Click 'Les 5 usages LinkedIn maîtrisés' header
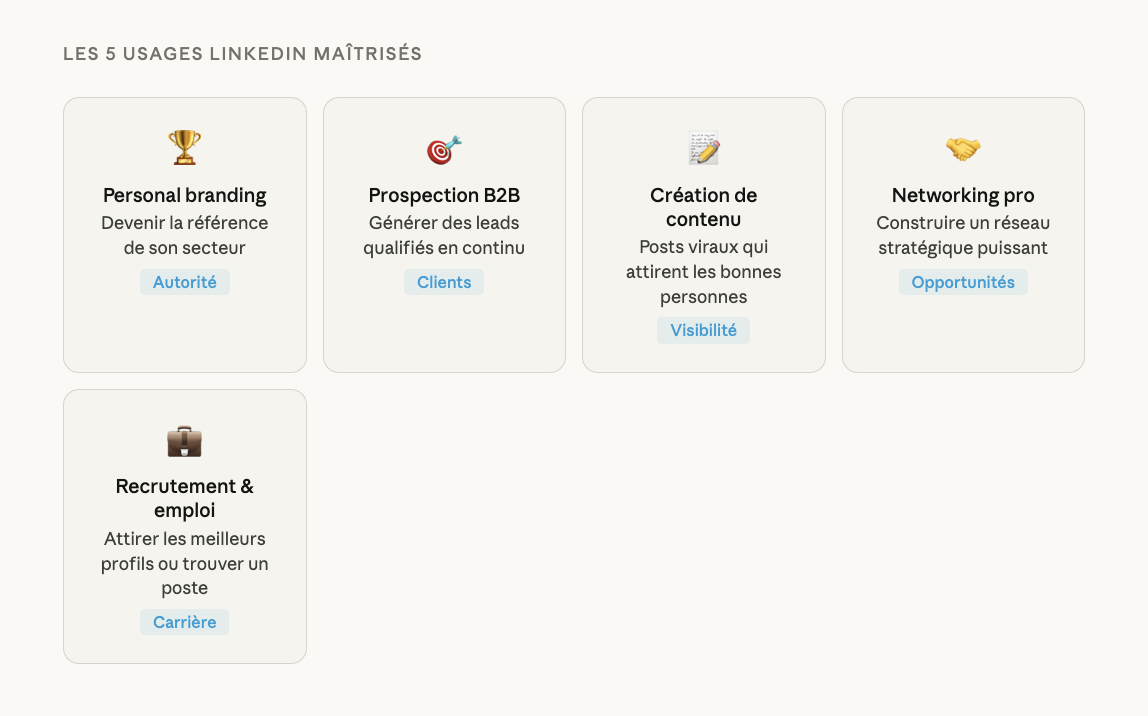Screen dimensions: 1148x716 pyautogui.click(x=242, y=54)
